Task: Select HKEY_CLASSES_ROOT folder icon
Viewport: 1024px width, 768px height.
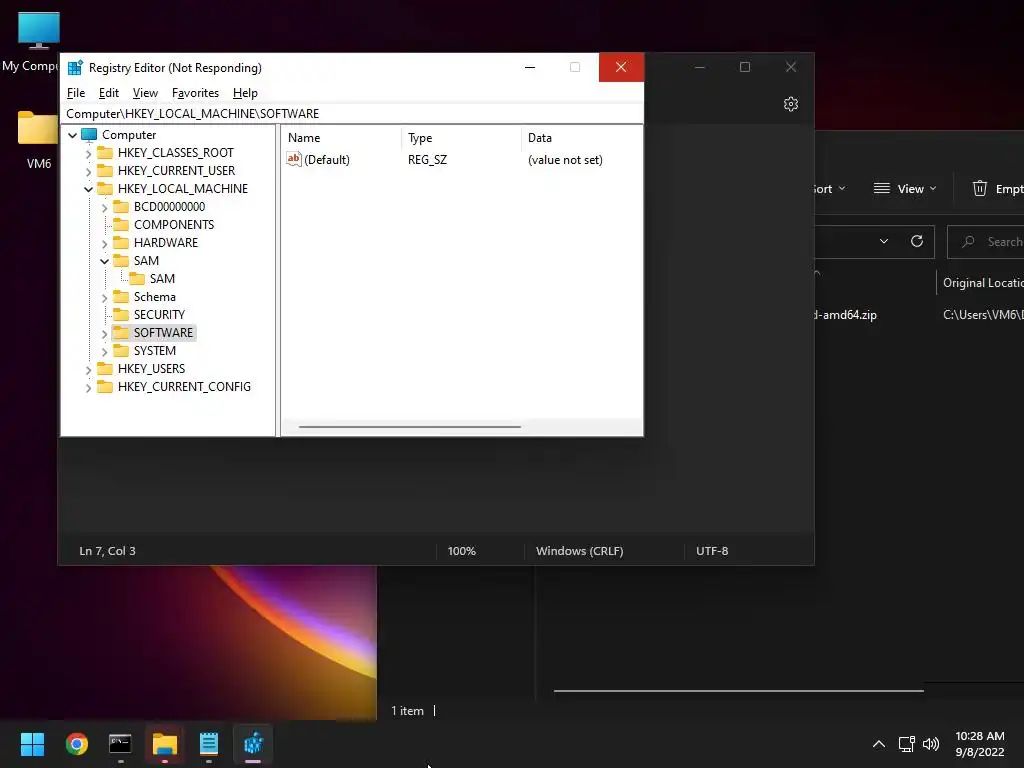Action: tap(104, 153)
